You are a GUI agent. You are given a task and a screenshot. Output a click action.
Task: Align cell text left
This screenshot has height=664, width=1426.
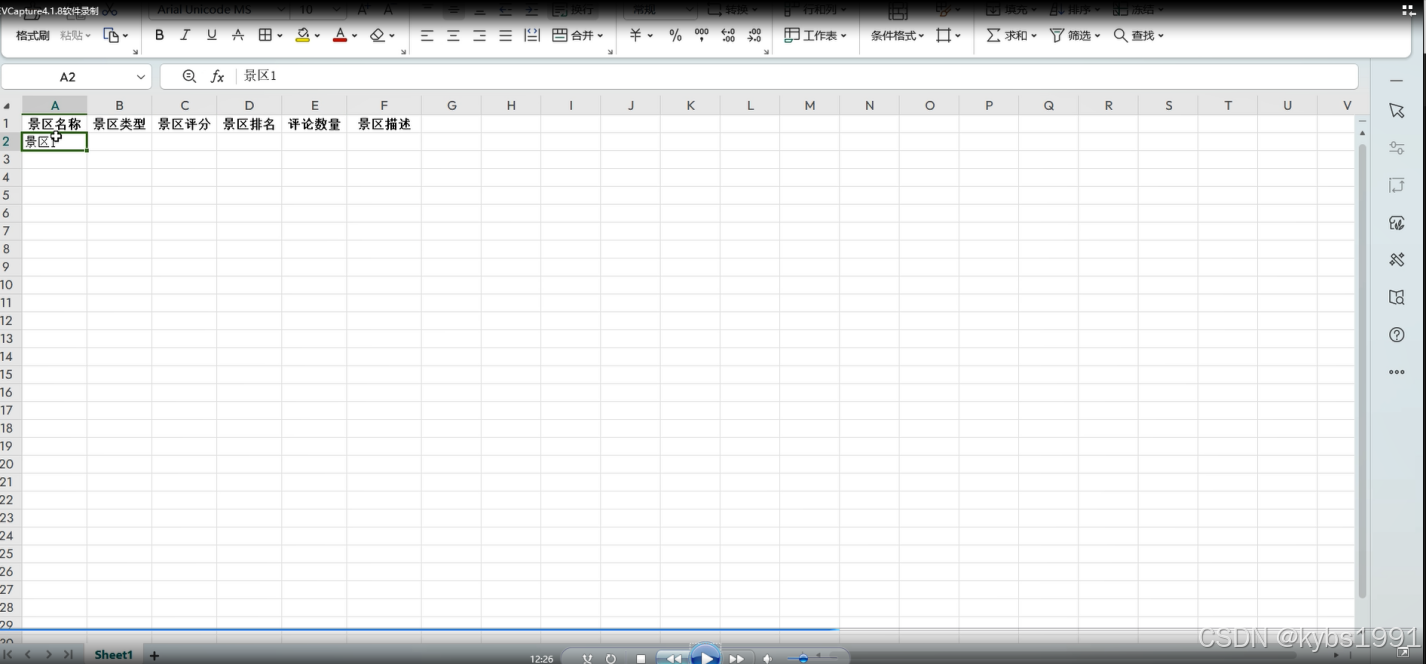tap(427, 35)
